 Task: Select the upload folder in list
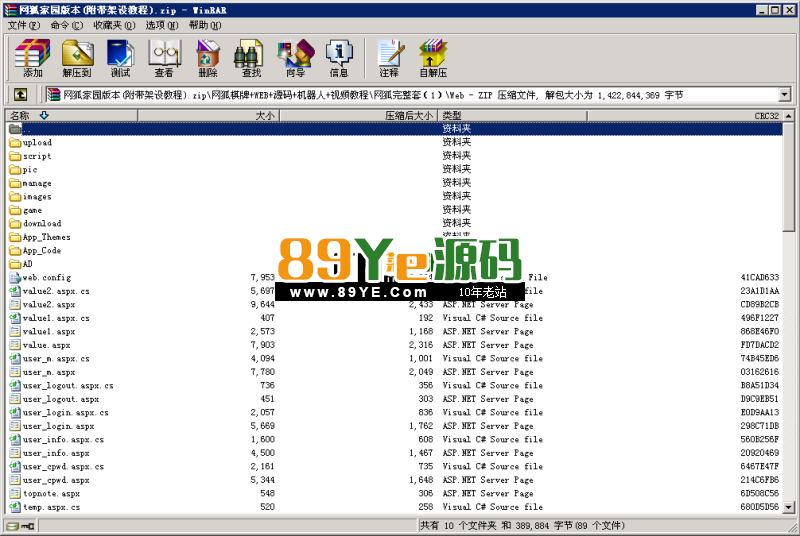click(x=37, y=143)
